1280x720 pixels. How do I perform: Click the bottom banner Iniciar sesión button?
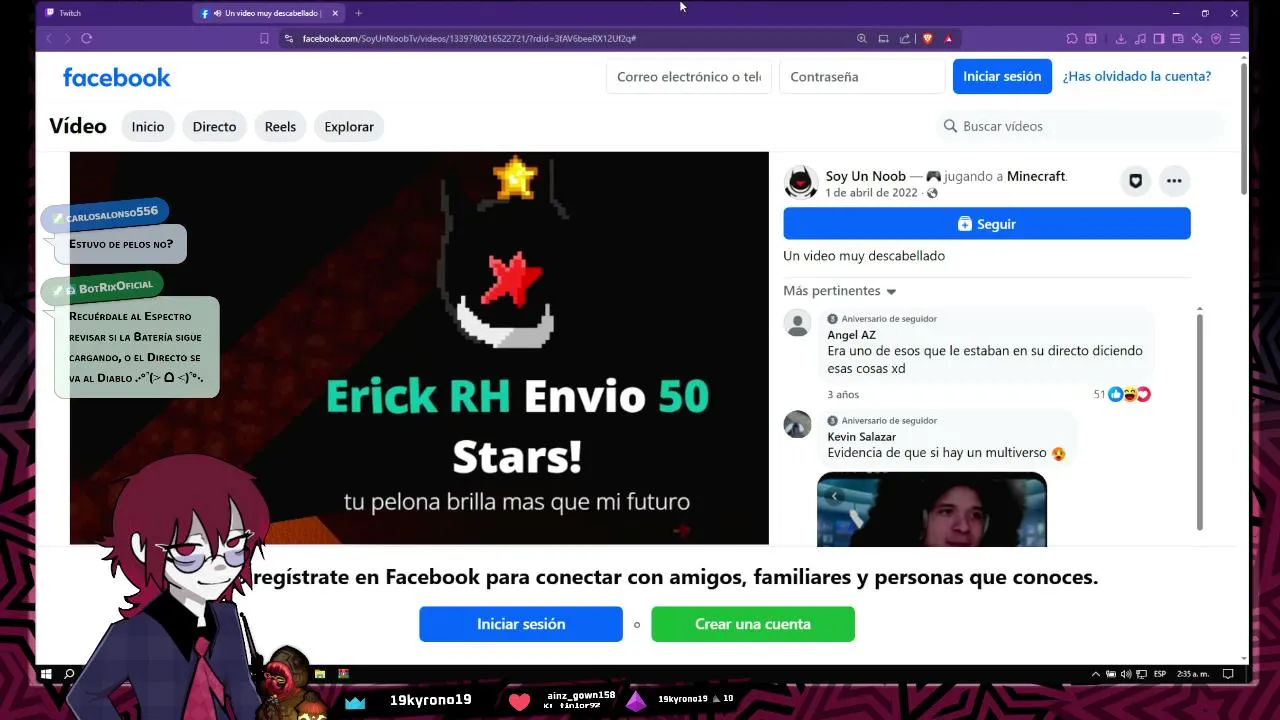tap(521, 624)
